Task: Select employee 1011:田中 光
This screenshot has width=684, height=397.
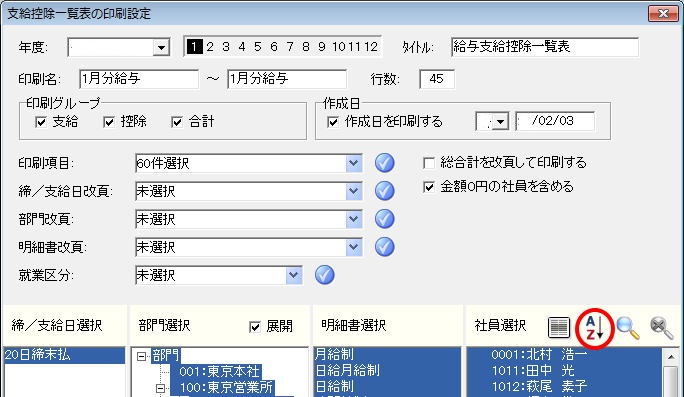Action: (564, 371)
